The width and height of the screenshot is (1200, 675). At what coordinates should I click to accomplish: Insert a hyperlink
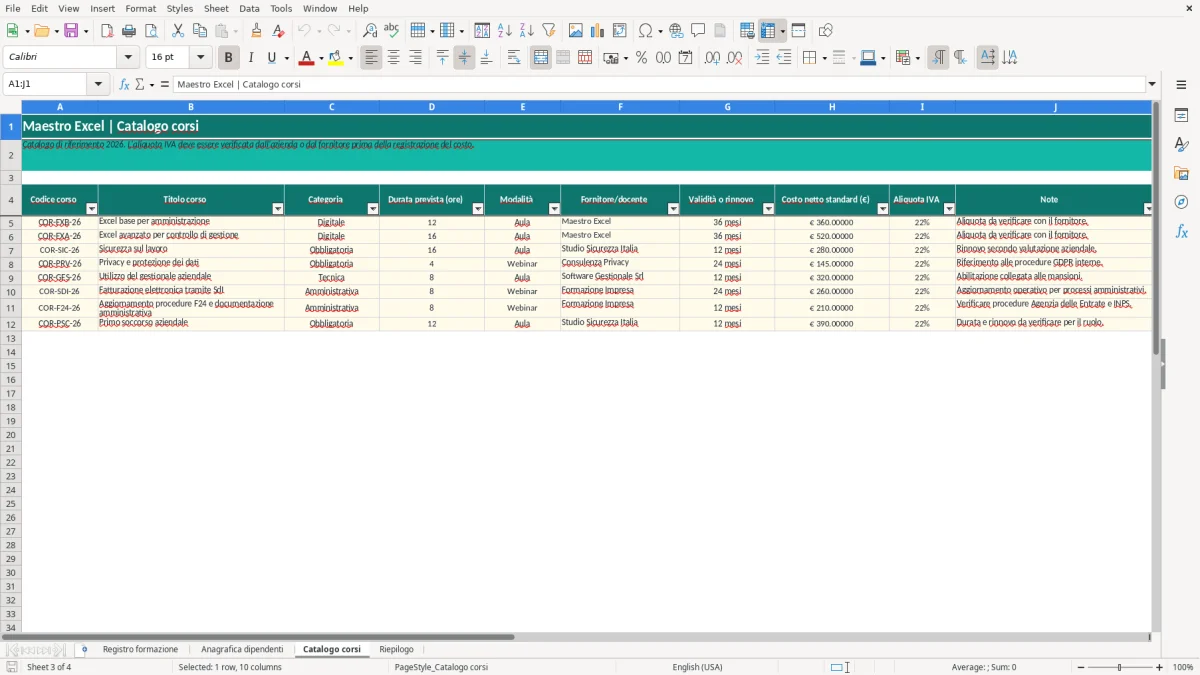pos(677,31)
